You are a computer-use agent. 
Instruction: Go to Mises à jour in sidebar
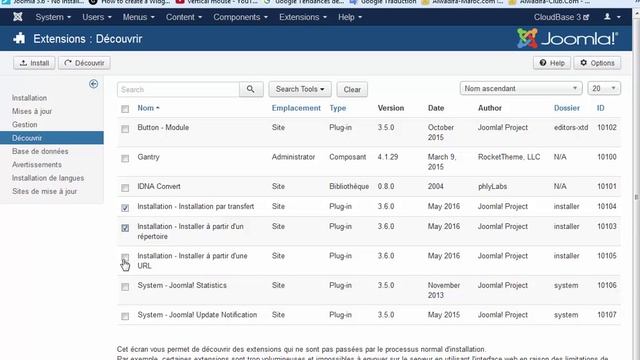32,111
